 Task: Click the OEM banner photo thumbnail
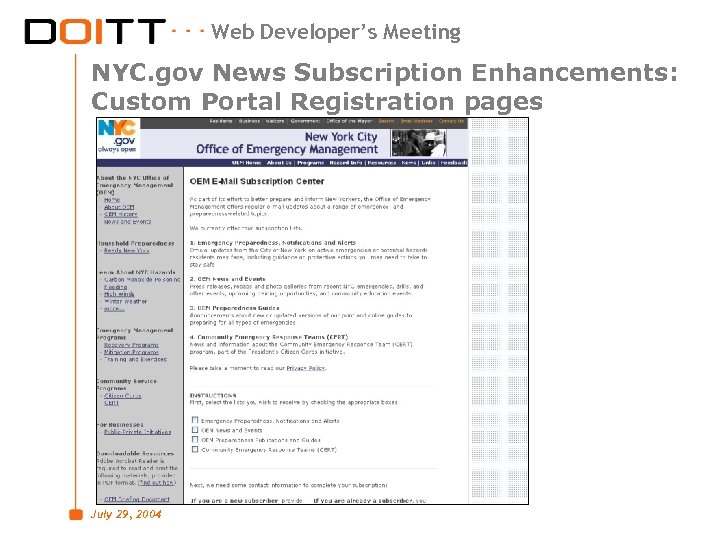[x=418, y=143]
